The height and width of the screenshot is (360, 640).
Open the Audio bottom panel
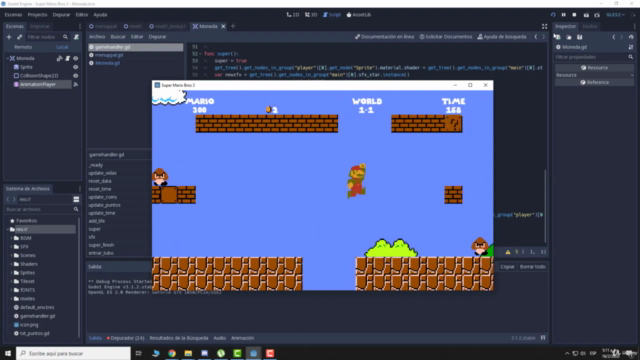click(219, 338)
